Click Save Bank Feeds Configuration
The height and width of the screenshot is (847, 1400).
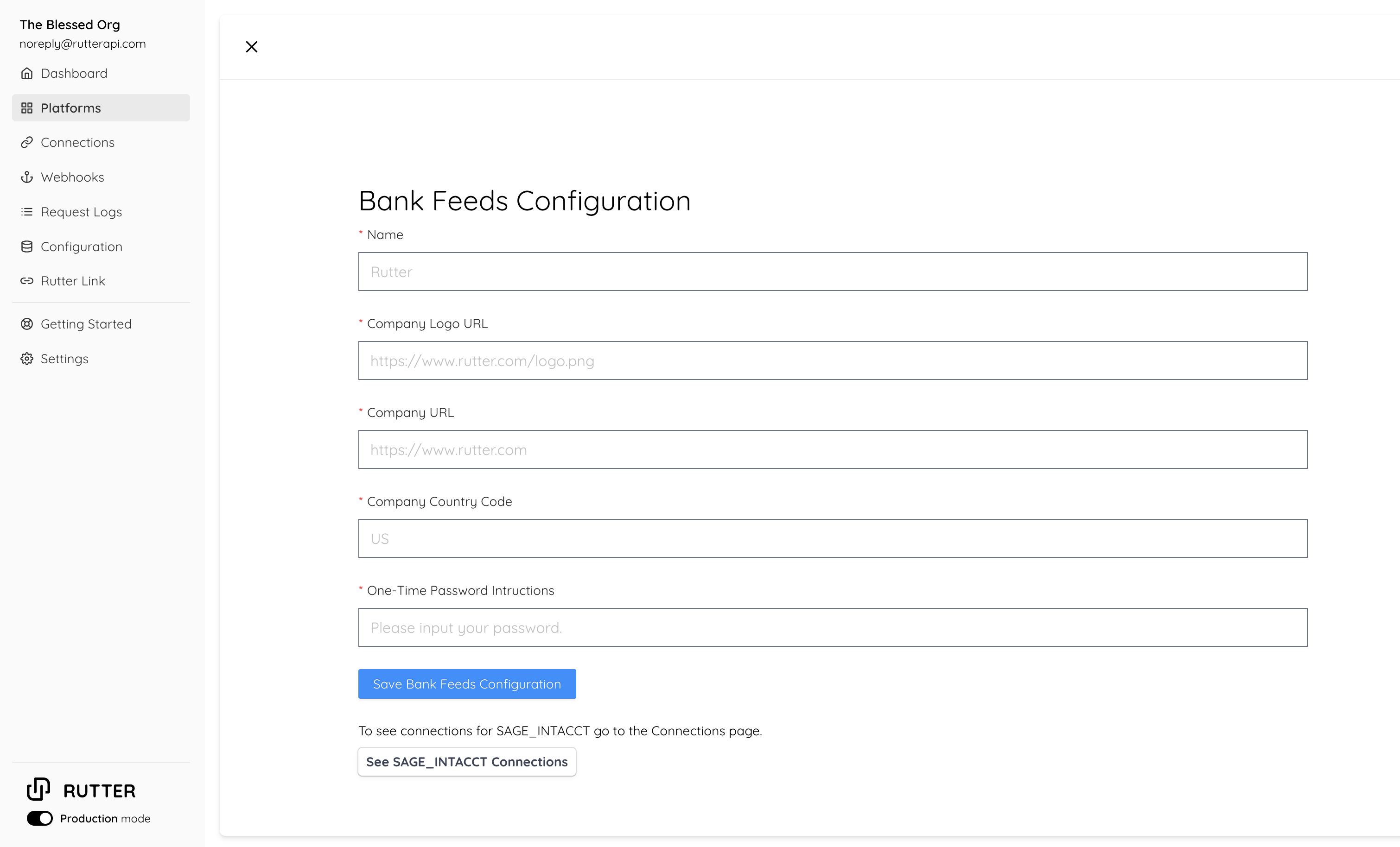pyautogui.click(x=466, y=683)
